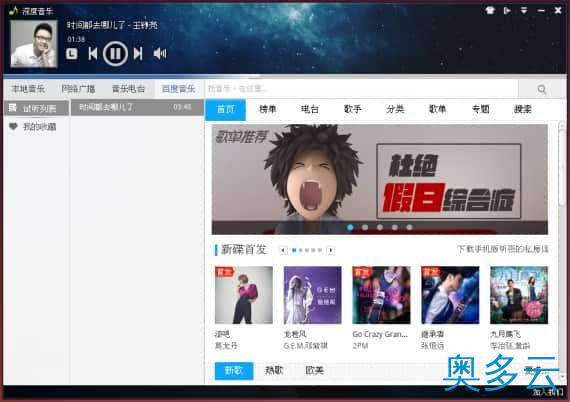The height and width of the screenshot is (402, 570).
Task: Open the 搜索 search tab
Action: click(523, 109)
